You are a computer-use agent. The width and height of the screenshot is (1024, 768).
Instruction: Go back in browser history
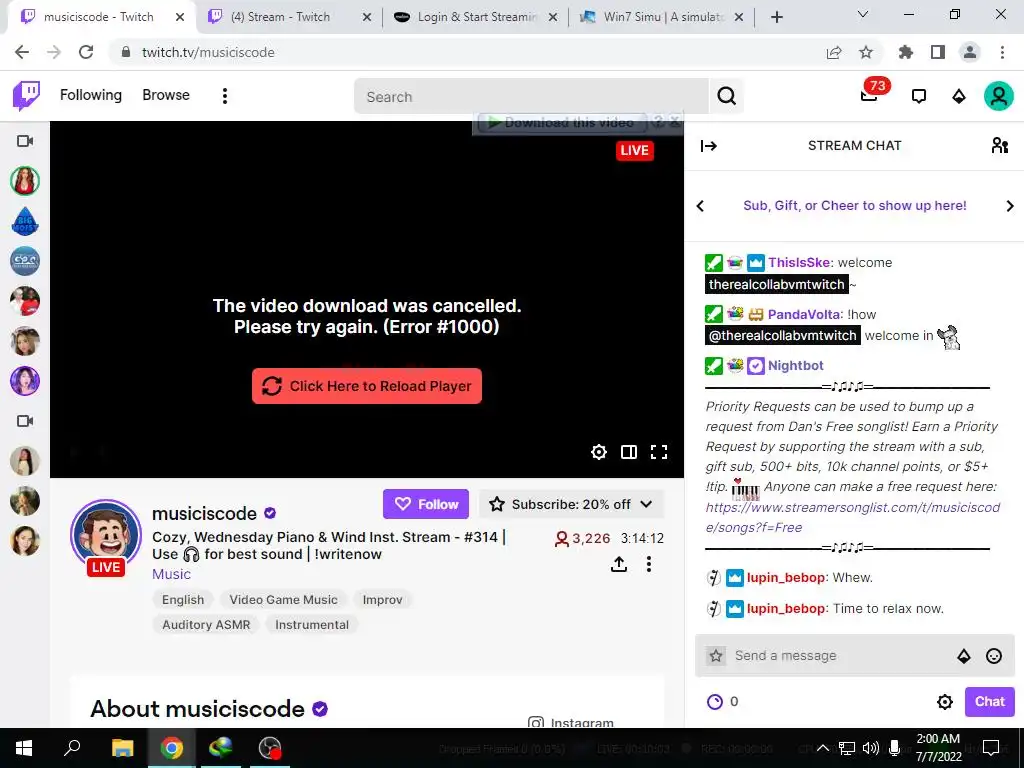pyautogui.click(x=22, y=52)
